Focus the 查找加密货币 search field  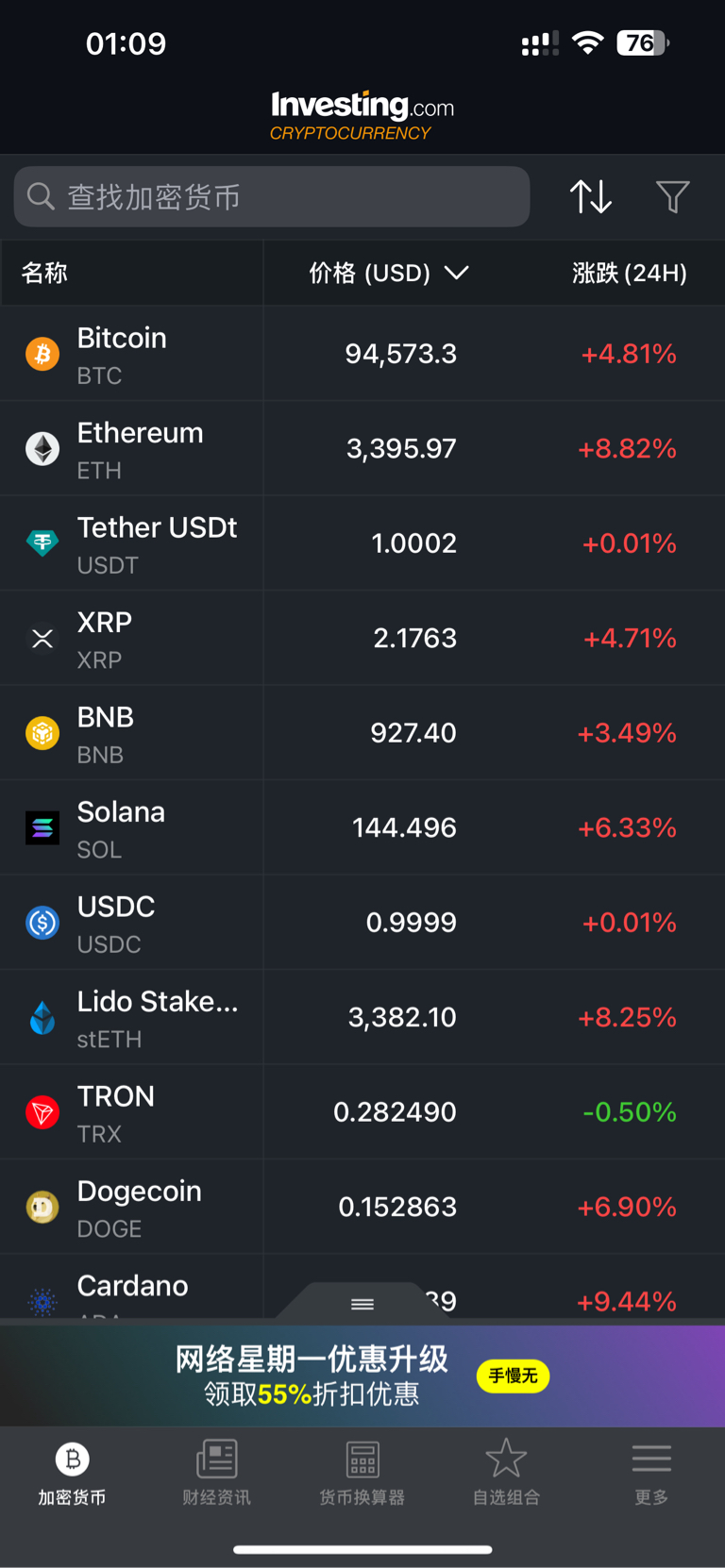point(272,197)
